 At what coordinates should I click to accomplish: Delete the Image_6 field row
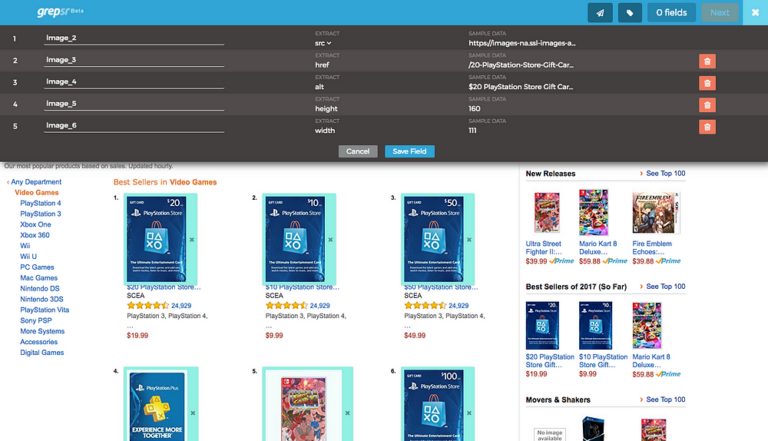click(x=707, y=127)
